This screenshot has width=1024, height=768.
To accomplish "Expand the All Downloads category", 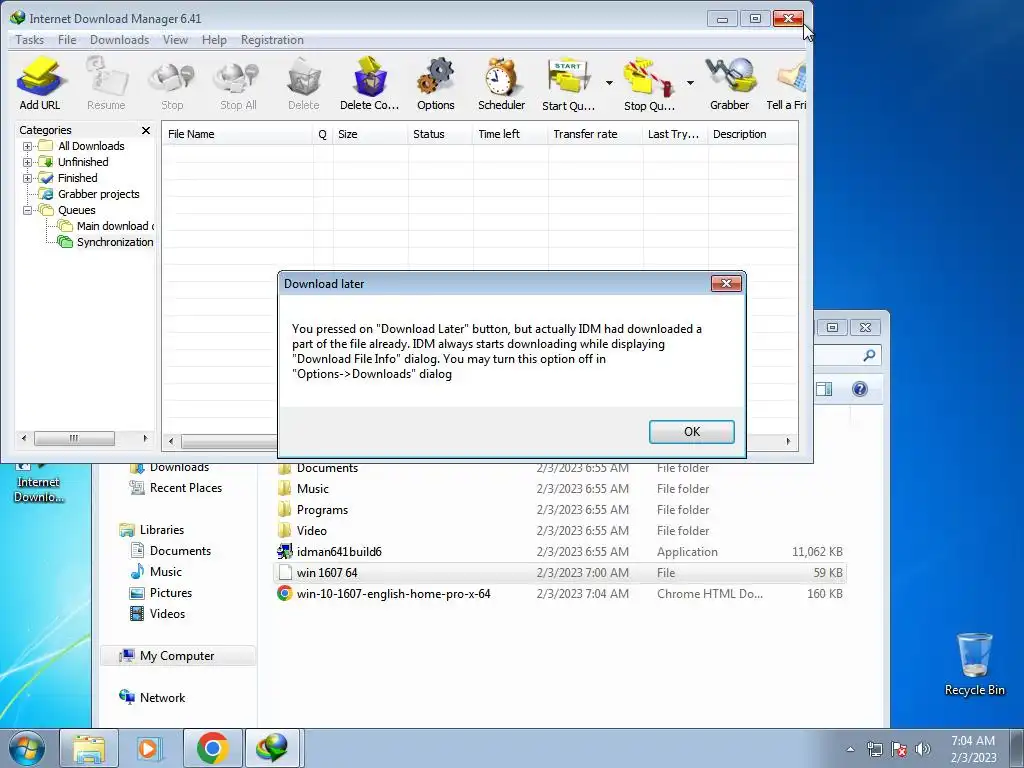I will 27,146.
